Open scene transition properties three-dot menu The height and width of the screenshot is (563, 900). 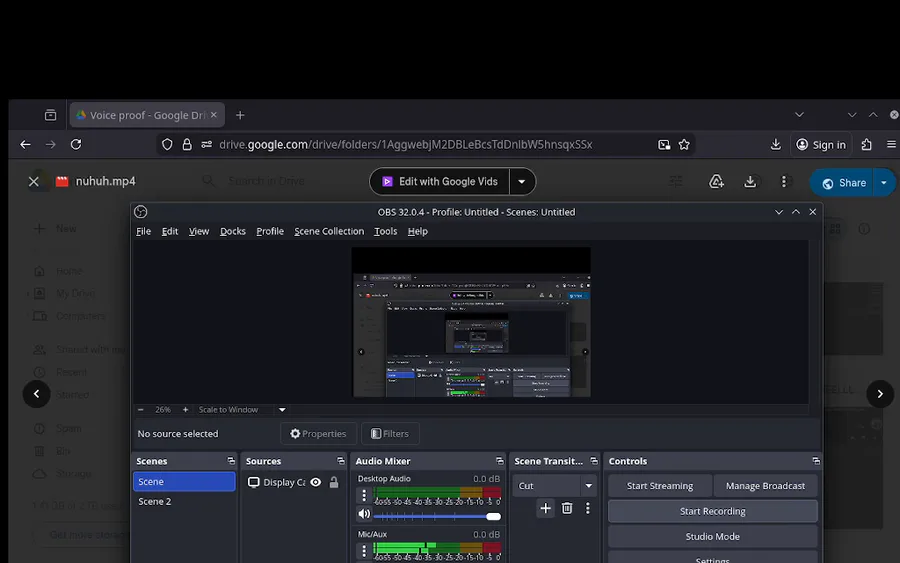point(587,508)
